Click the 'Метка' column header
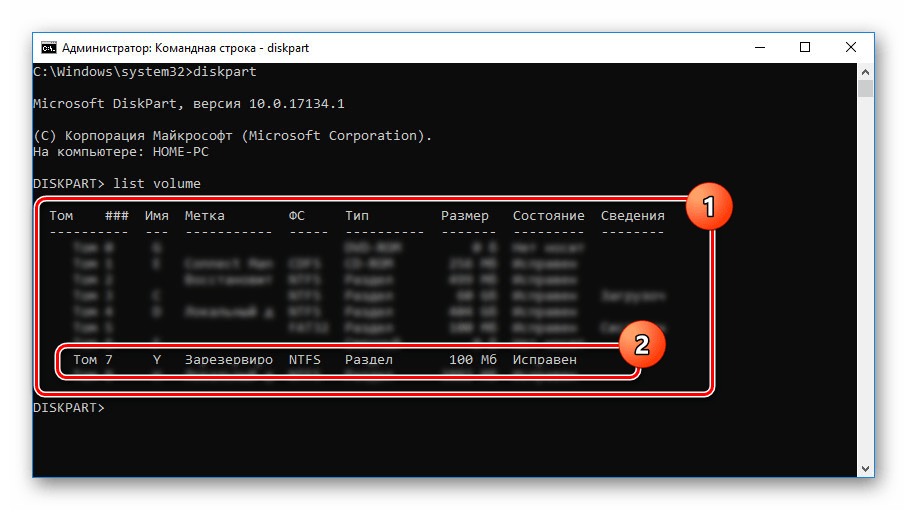The width and height of the screenshot is (907, 510). (x=205, y=215)
